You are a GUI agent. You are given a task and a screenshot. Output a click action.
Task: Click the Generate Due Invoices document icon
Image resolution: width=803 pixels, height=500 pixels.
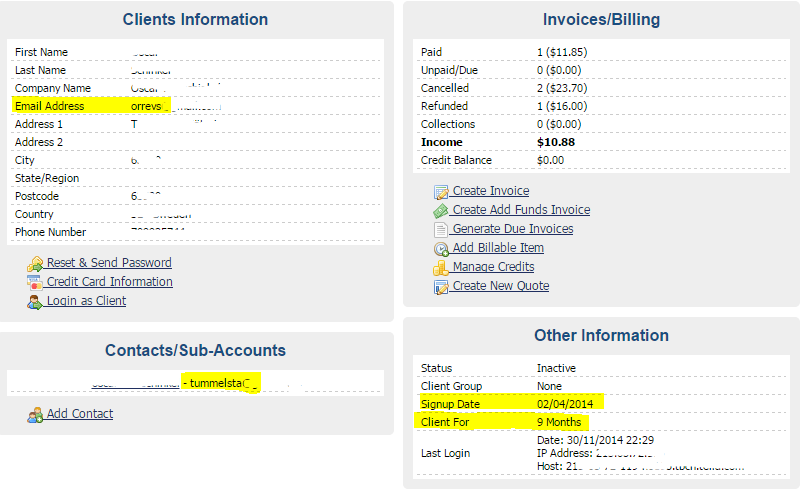tap(441, 230)
